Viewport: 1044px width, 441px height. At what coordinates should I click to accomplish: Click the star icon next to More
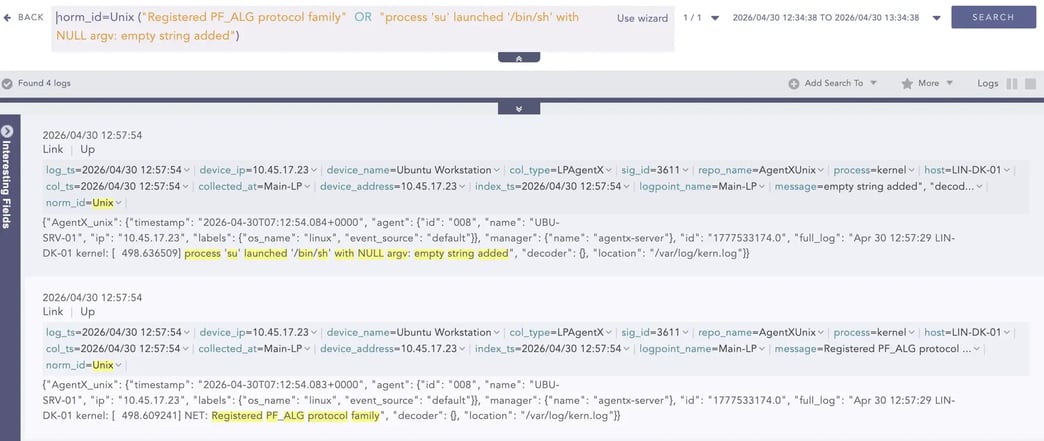click(907, 84)
